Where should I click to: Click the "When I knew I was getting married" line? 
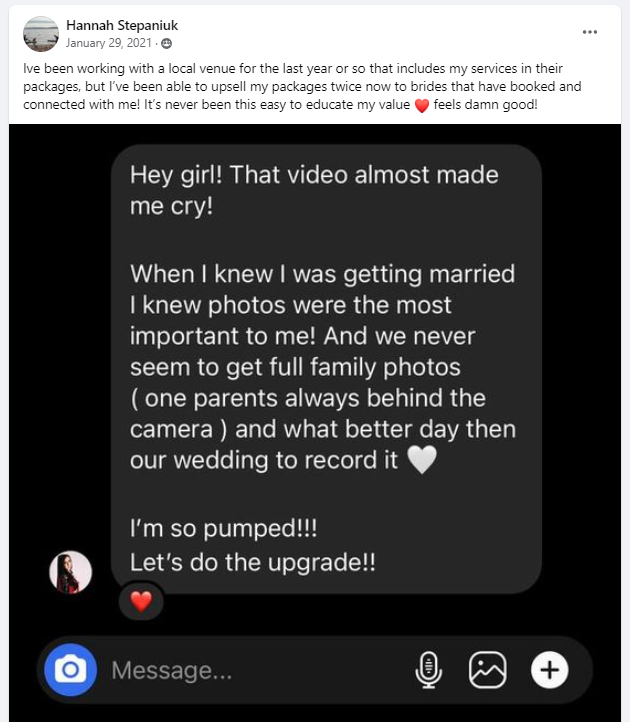[x=322, y=274]
